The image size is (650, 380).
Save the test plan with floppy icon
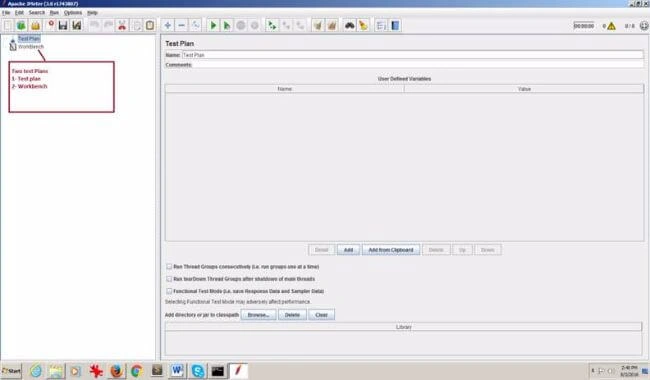point(63,26)
